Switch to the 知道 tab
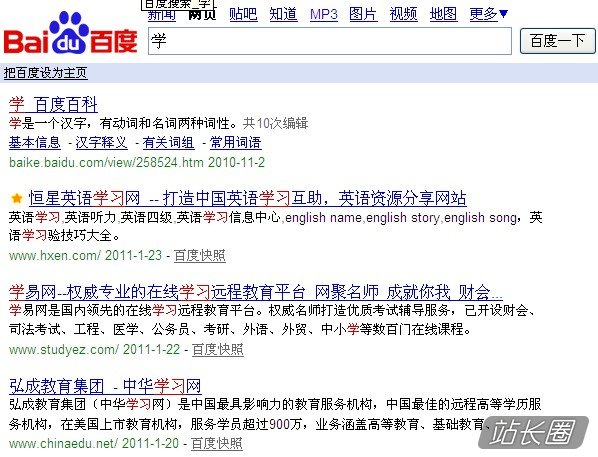This screenshot has height=457, width=598. point(283,14)
